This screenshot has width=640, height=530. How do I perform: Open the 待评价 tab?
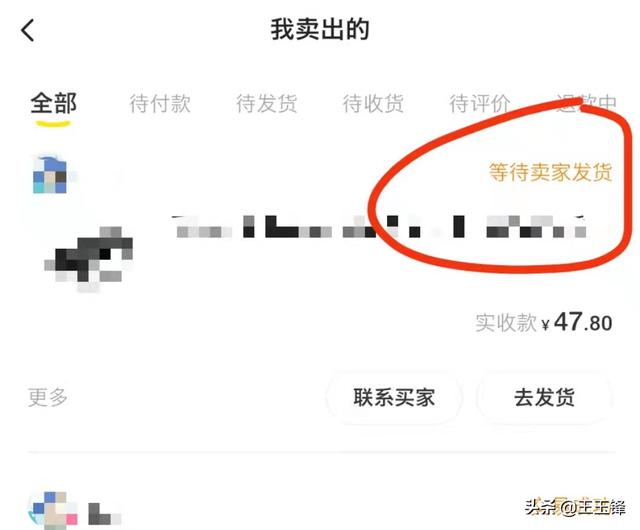(x=480, y=103)
